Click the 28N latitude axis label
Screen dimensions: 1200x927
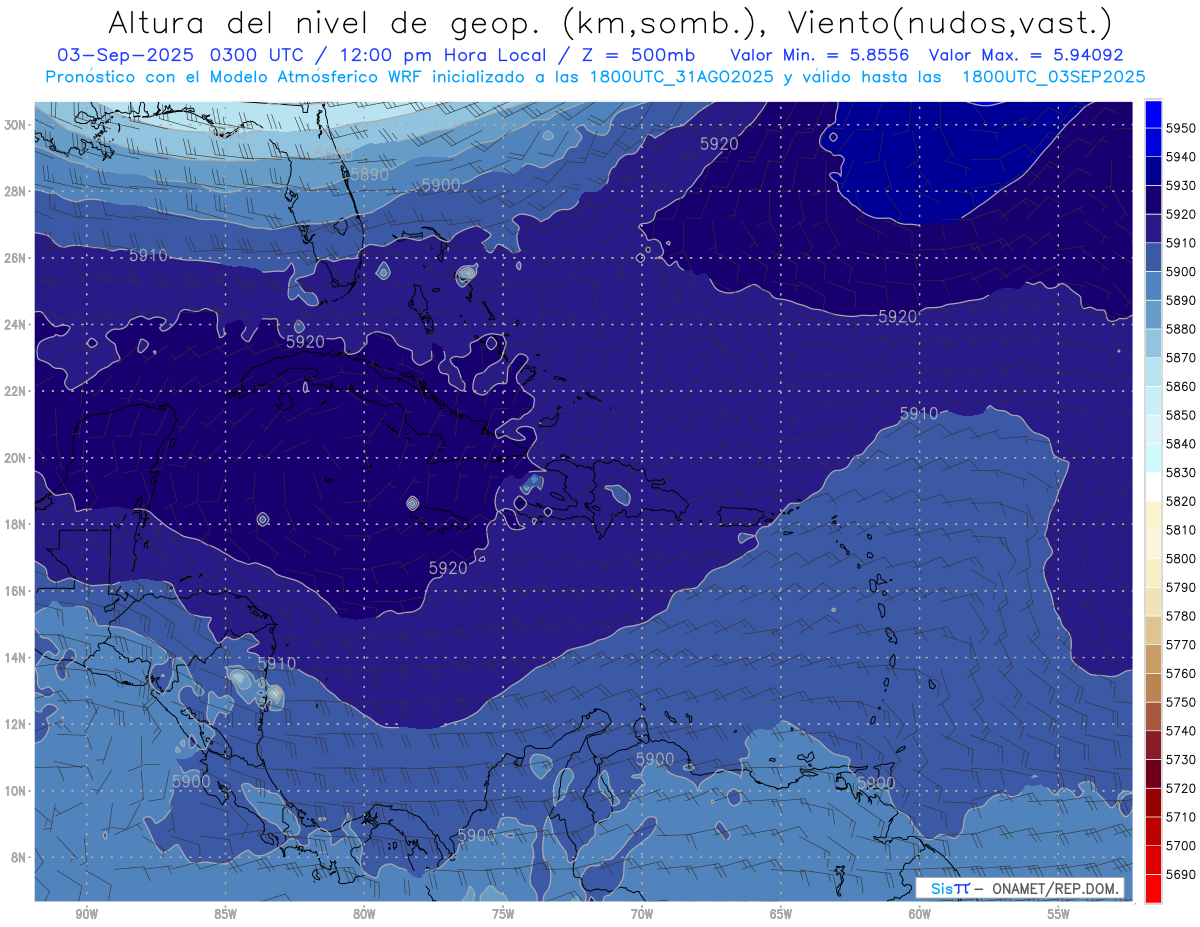15,191
